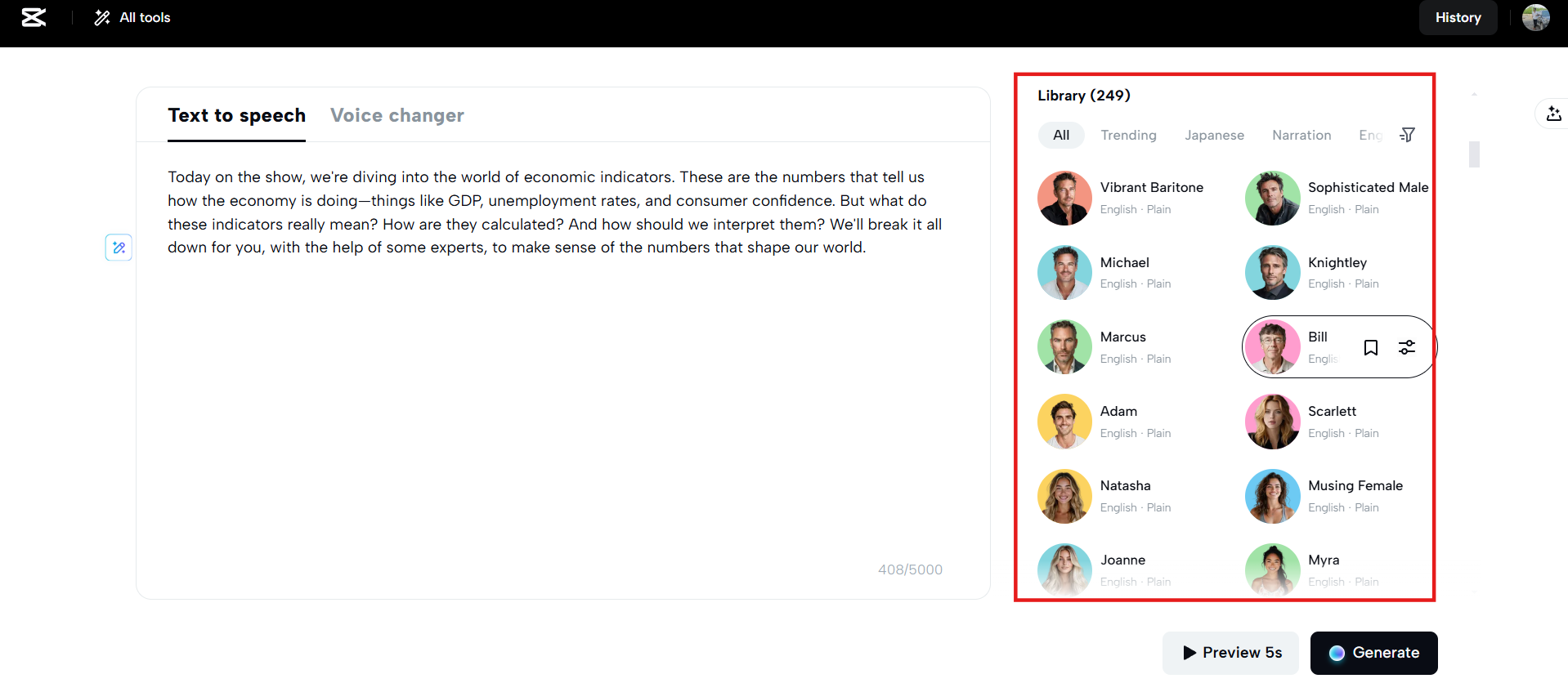Click the upload icon at right edge

pyautogui.click(x=1553, y=114)
